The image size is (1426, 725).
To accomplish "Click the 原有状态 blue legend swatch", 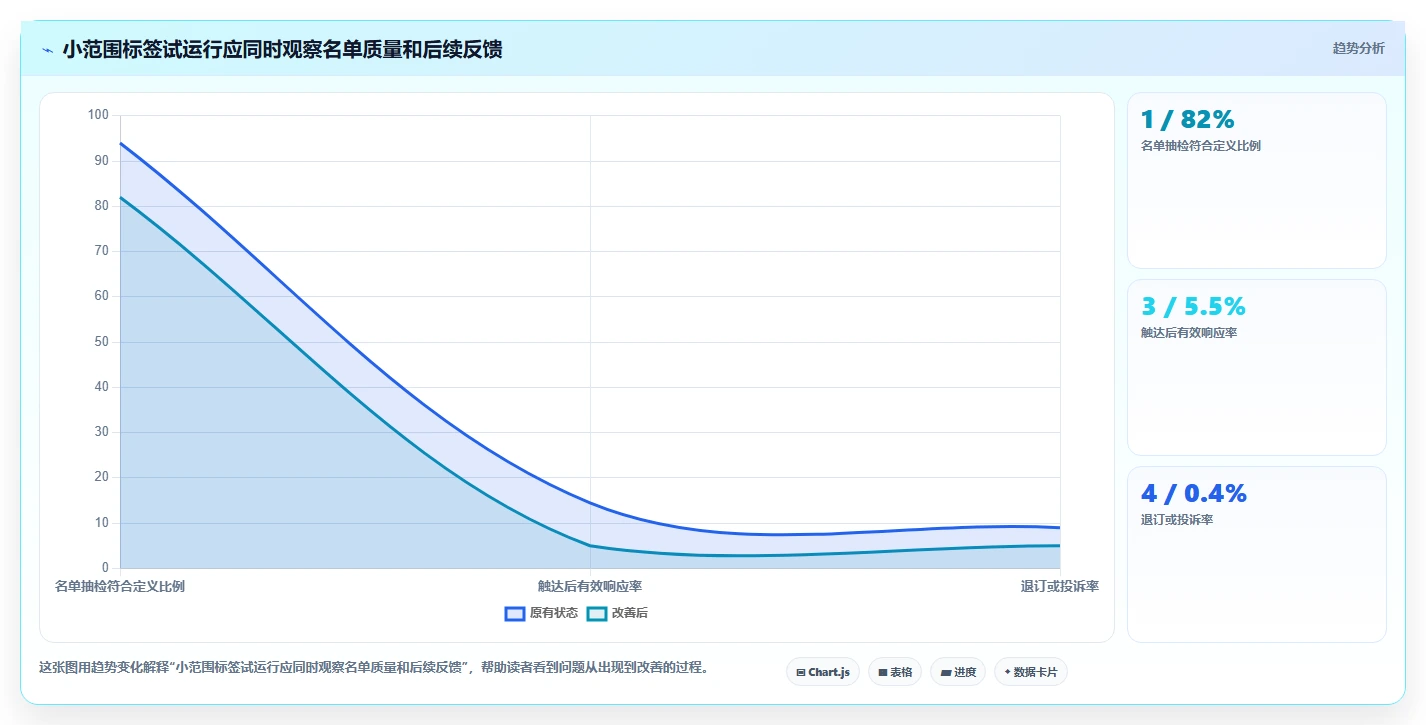I will 515,613.
